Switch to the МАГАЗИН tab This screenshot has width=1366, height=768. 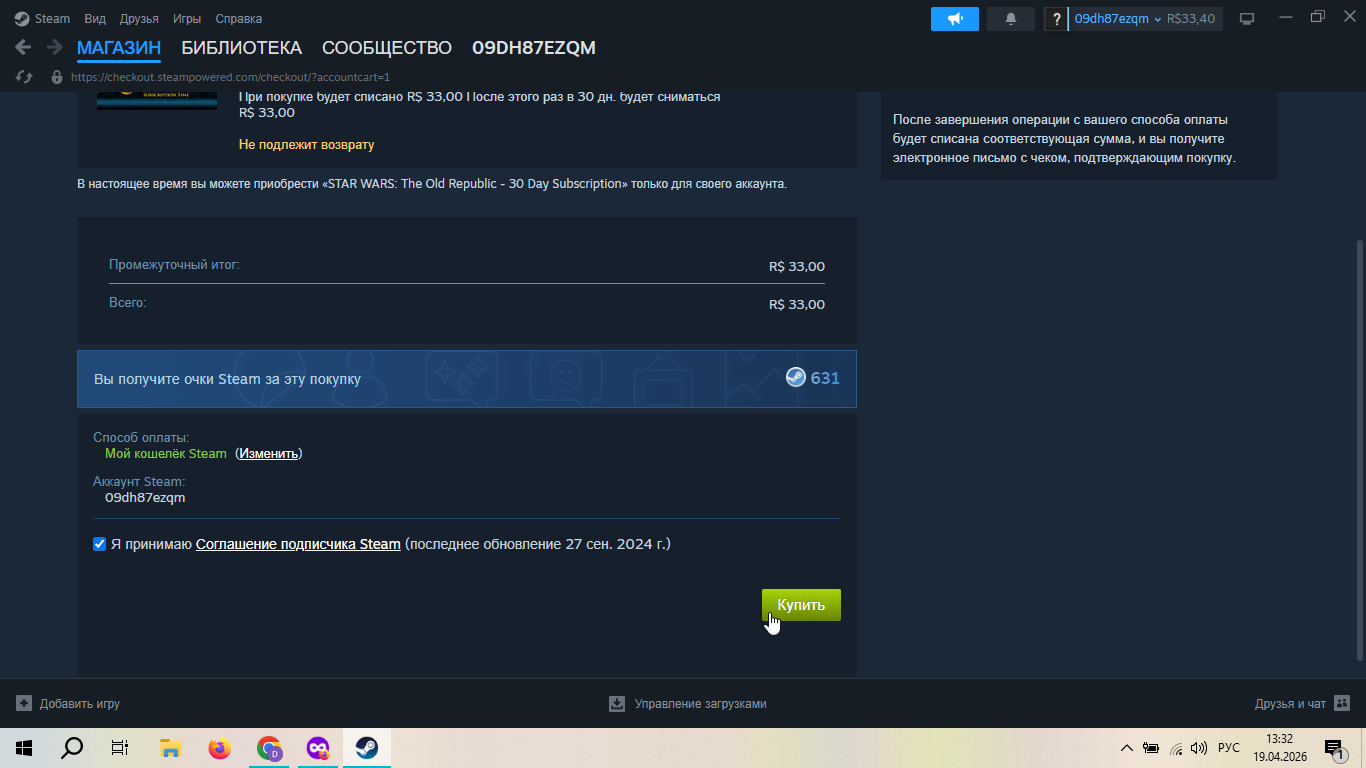(x=119, y=48)
